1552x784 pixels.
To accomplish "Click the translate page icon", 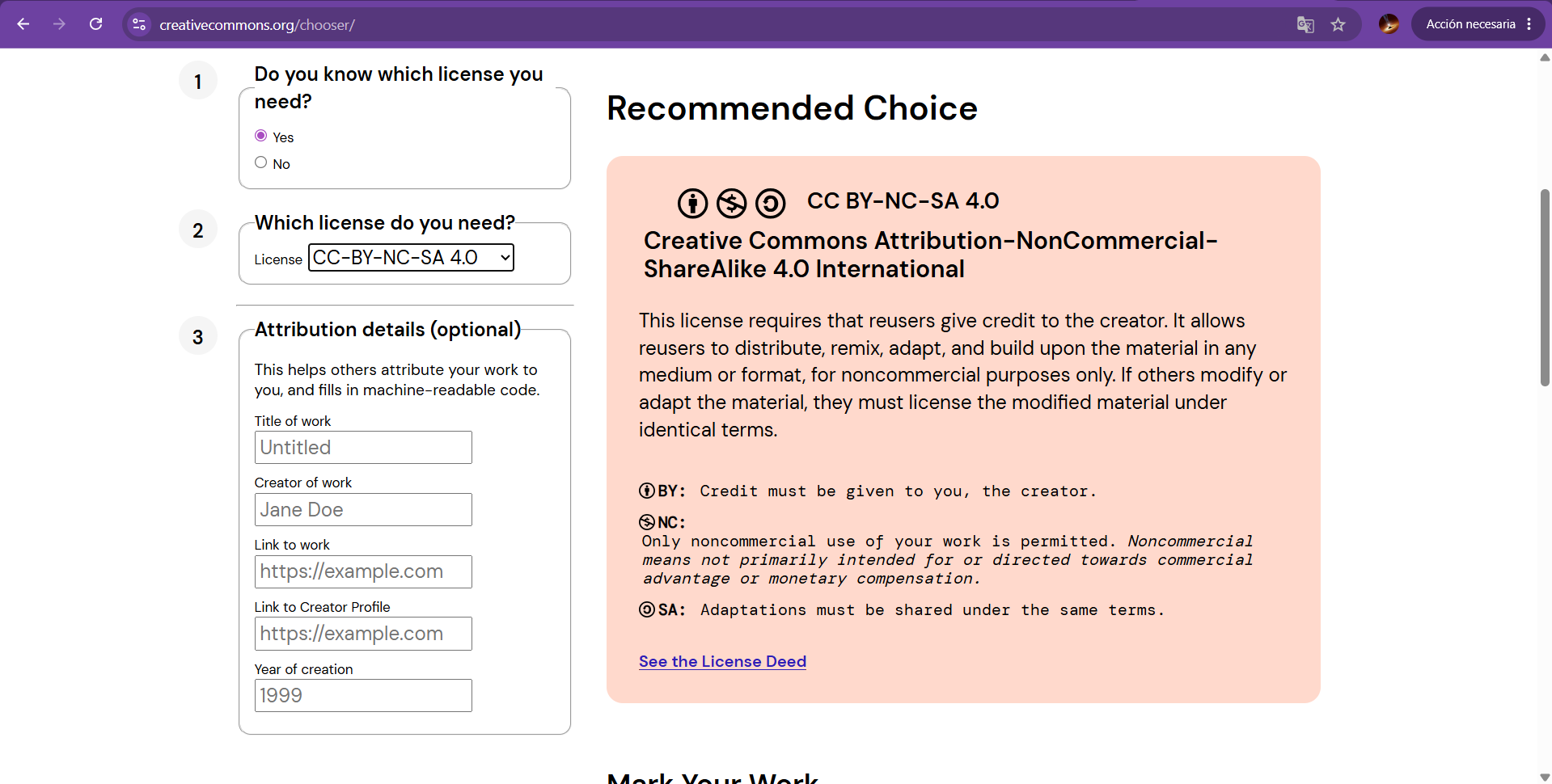I will pos(1305,24).
